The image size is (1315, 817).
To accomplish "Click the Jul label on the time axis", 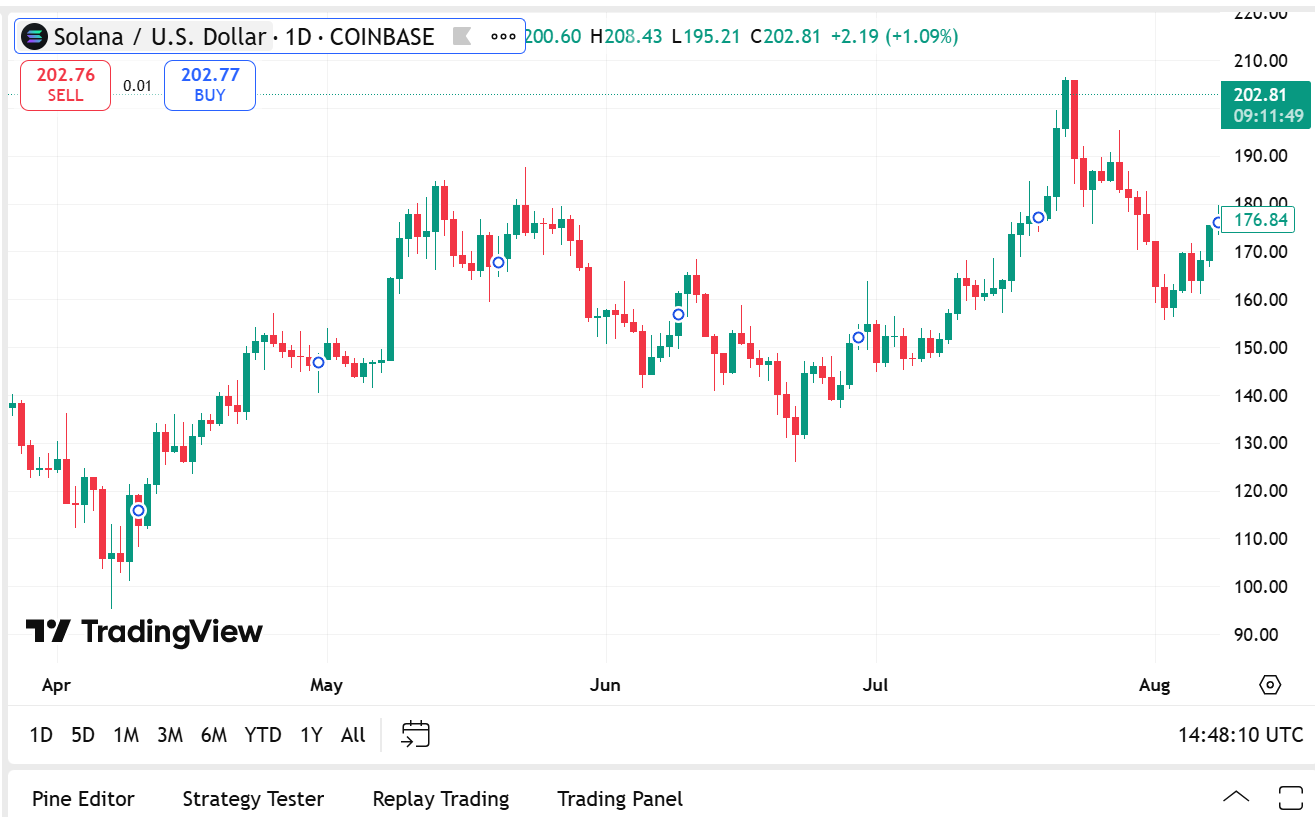I will tap(876, 686).
